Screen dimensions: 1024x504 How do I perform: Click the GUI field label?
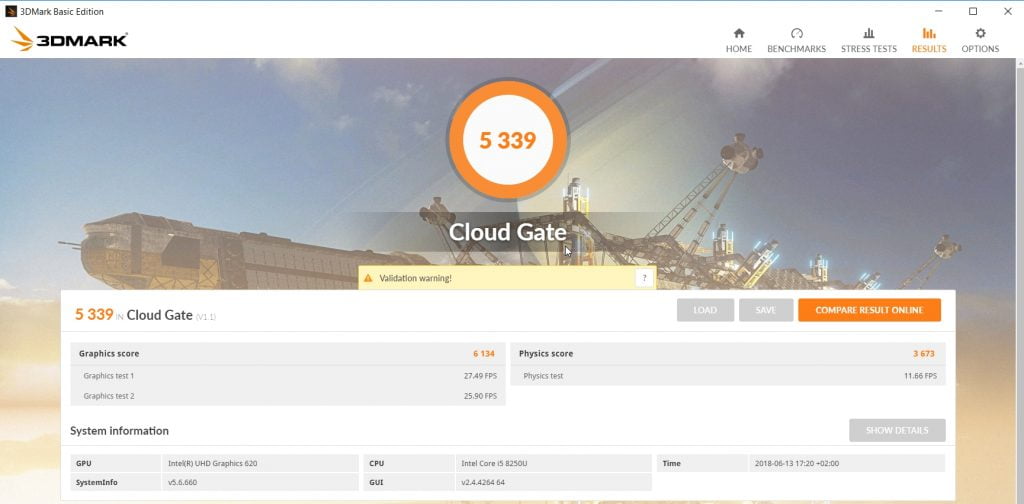coord(375,482)
